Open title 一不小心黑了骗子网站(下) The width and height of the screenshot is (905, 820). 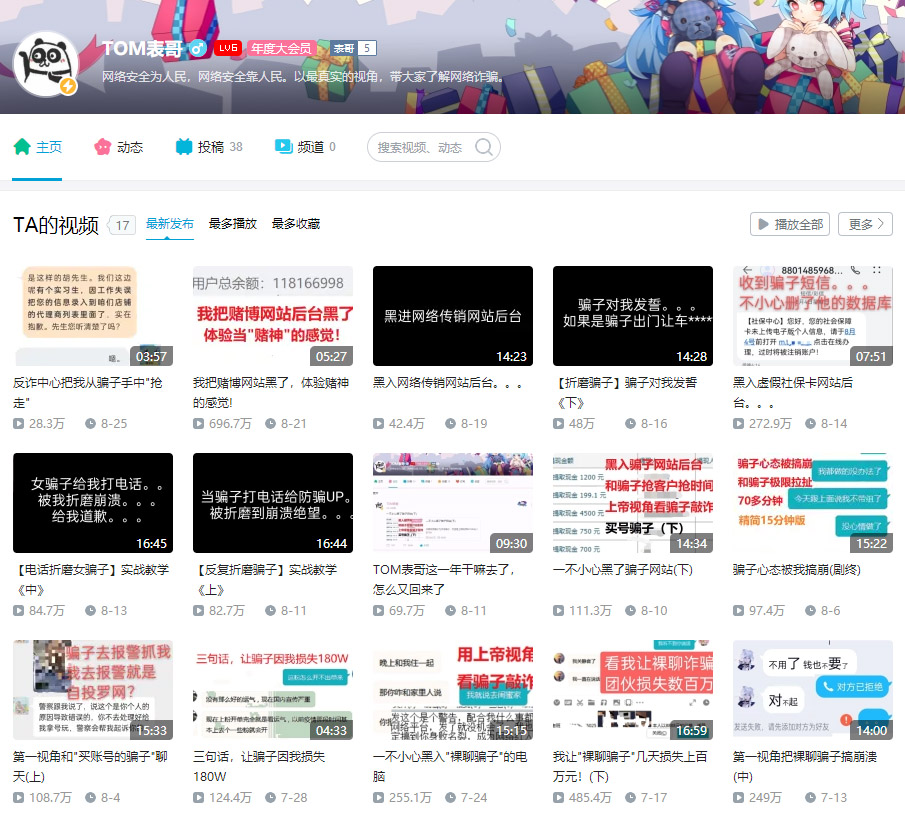(x=623, y=570)
